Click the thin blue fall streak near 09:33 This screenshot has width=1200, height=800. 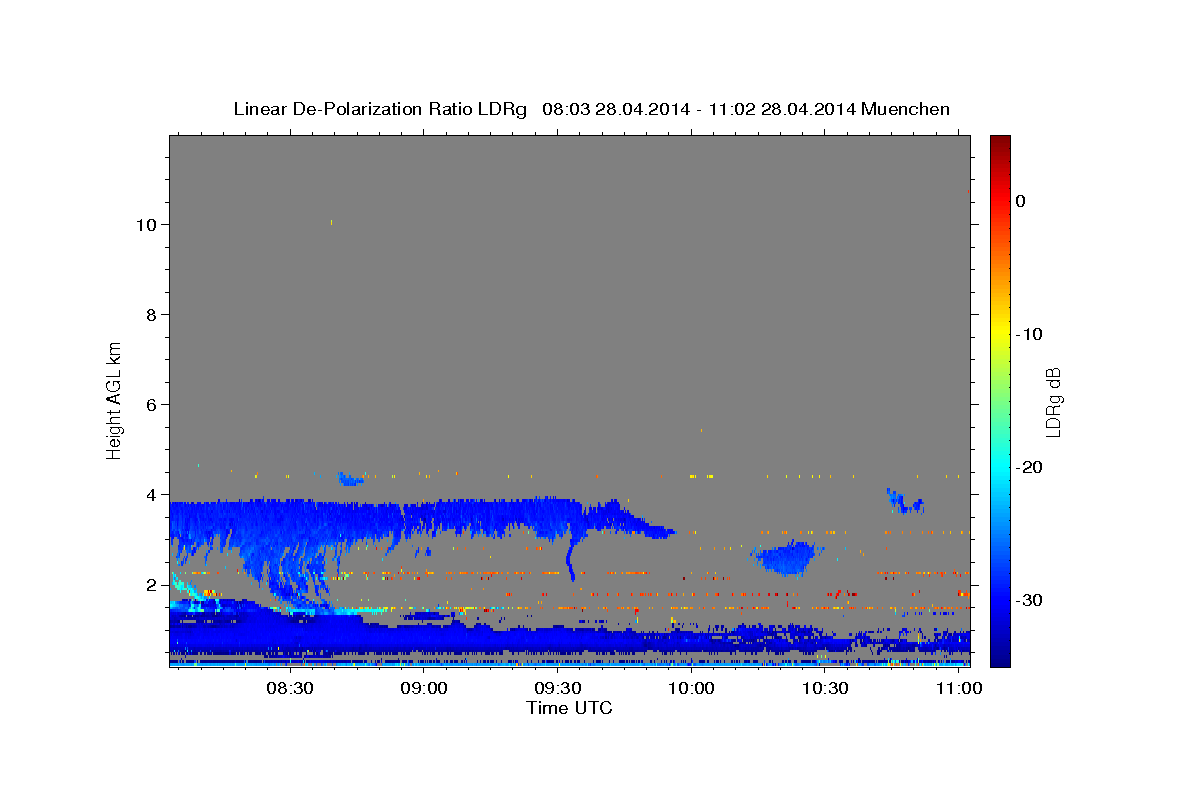[572, 560]
